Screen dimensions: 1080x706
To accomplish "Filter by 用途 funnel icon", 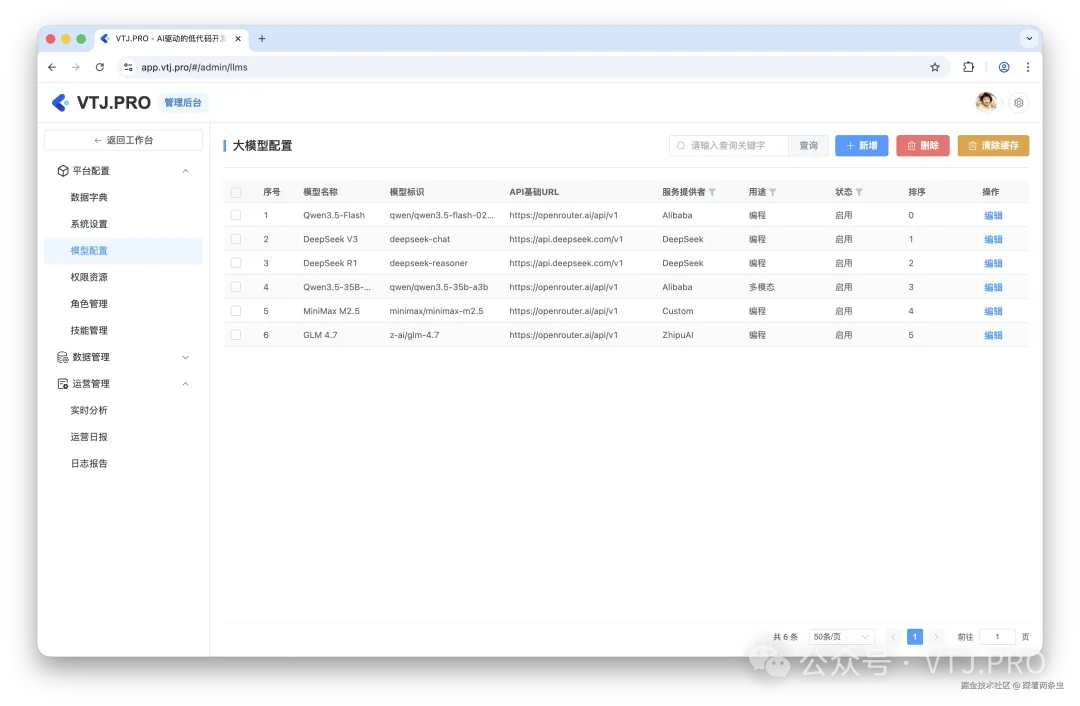I will 772,192.
